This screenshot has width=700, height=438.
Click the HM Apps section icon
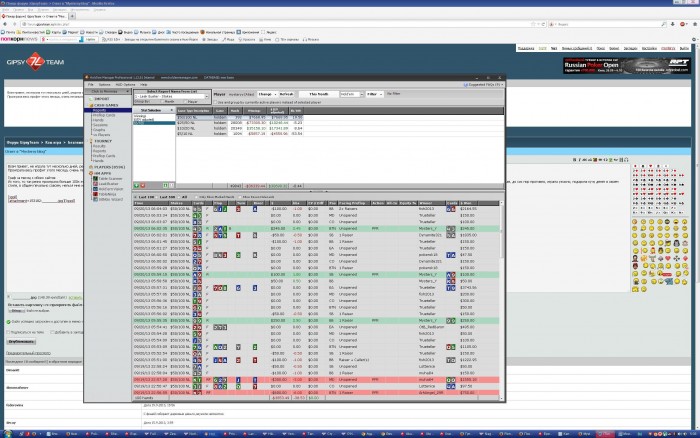[x=91, y=173]
